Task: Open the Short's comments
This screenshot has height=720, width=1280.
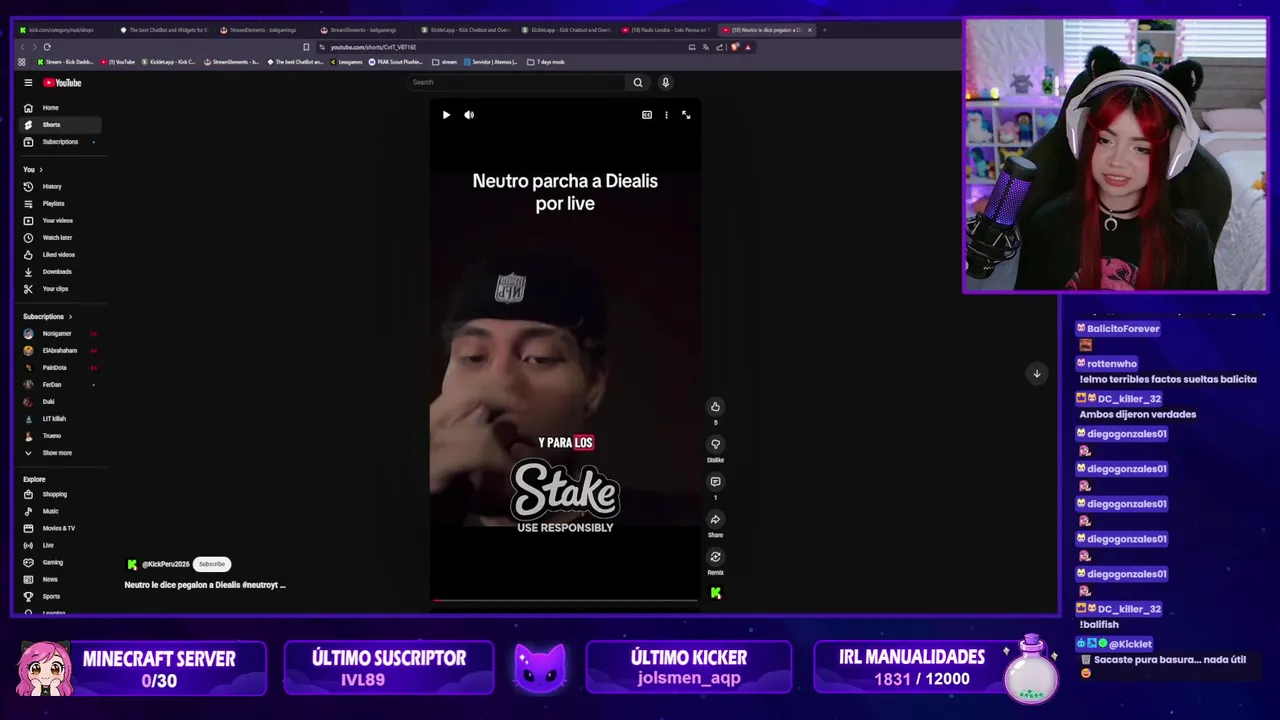Action: click(x=715, y=482)
